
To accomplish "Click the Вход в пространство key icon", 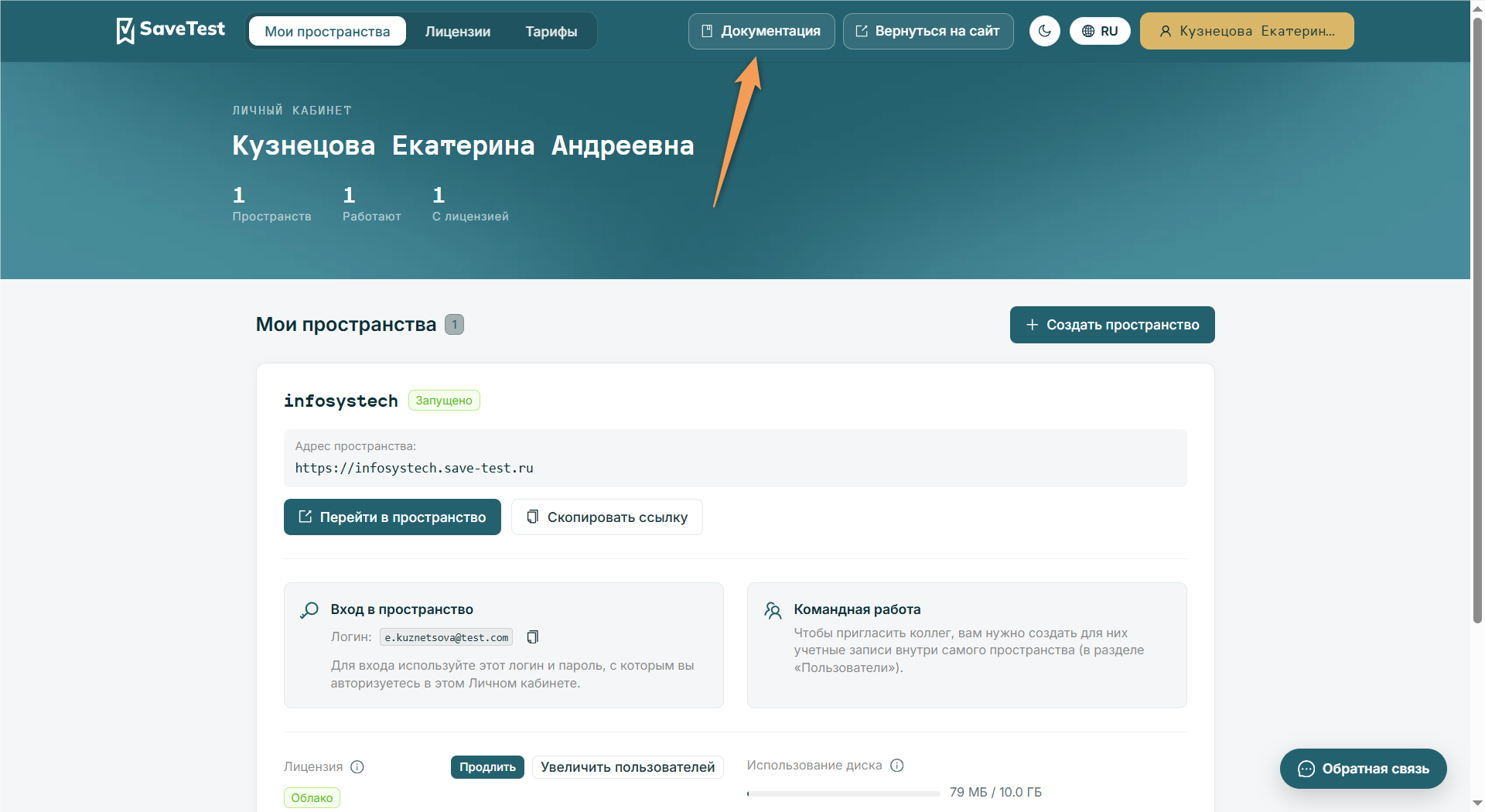I will tap(309, 610).
